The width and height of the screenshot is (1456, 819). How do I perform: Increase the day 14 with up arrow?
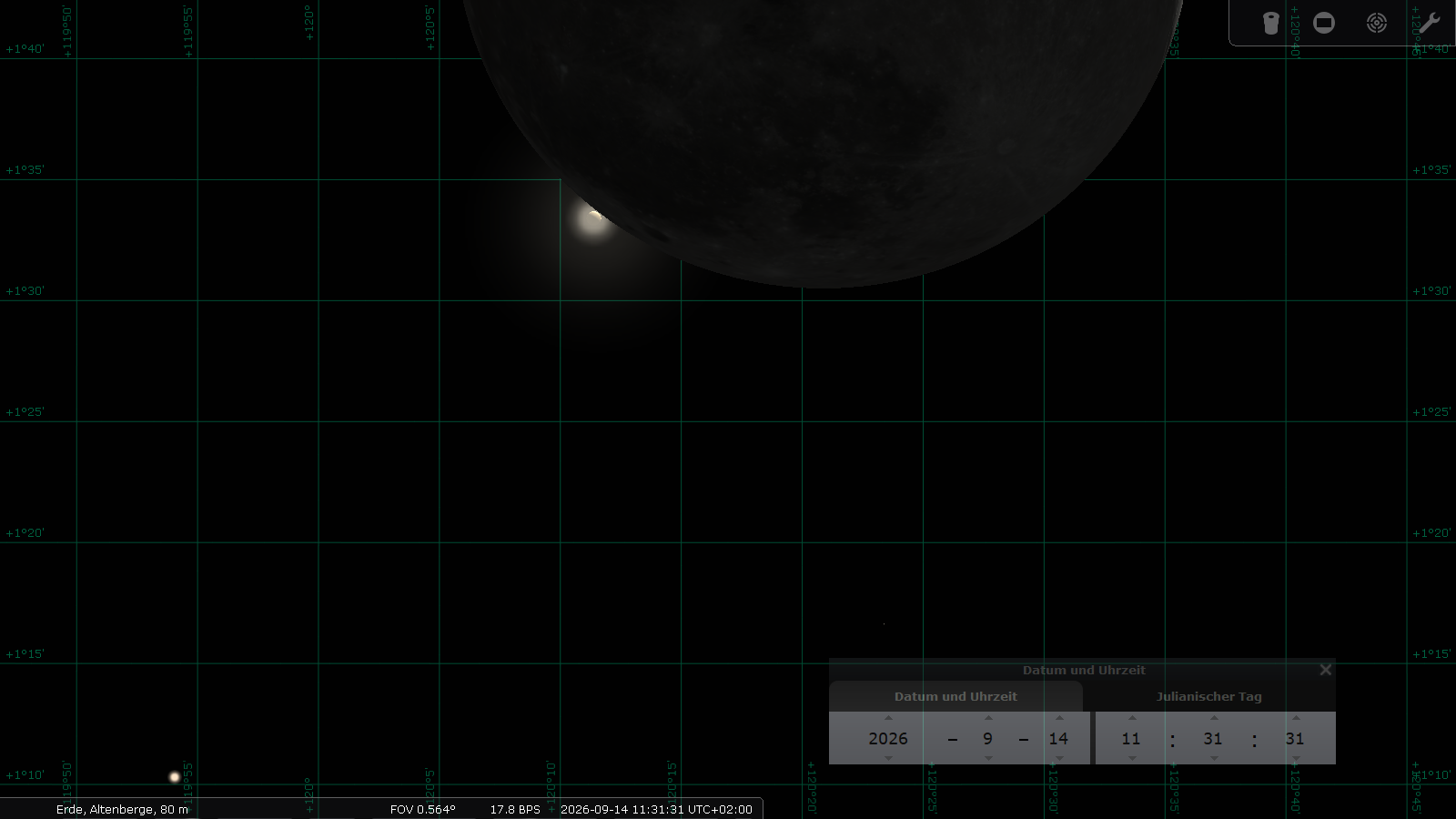[x=1058, y=719]
